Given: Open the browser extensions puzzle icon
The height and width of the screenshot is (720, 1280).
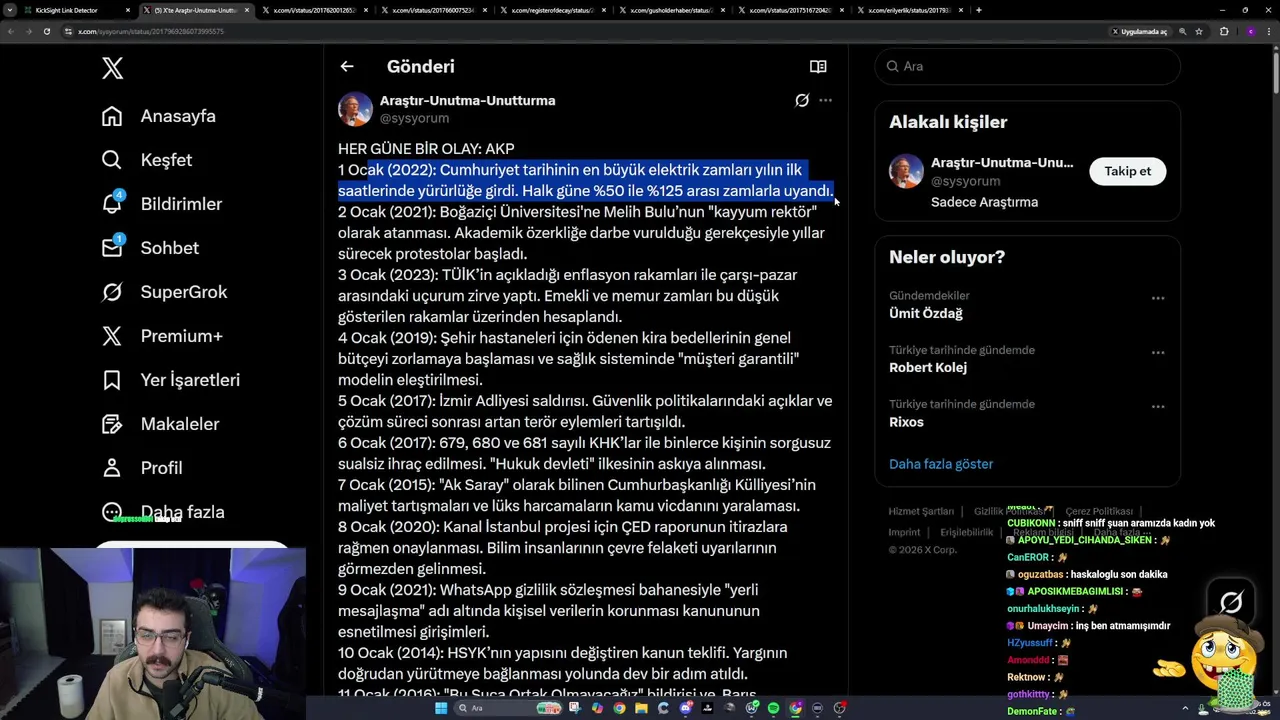Looking at the screenshot, I should (1224, 31).
